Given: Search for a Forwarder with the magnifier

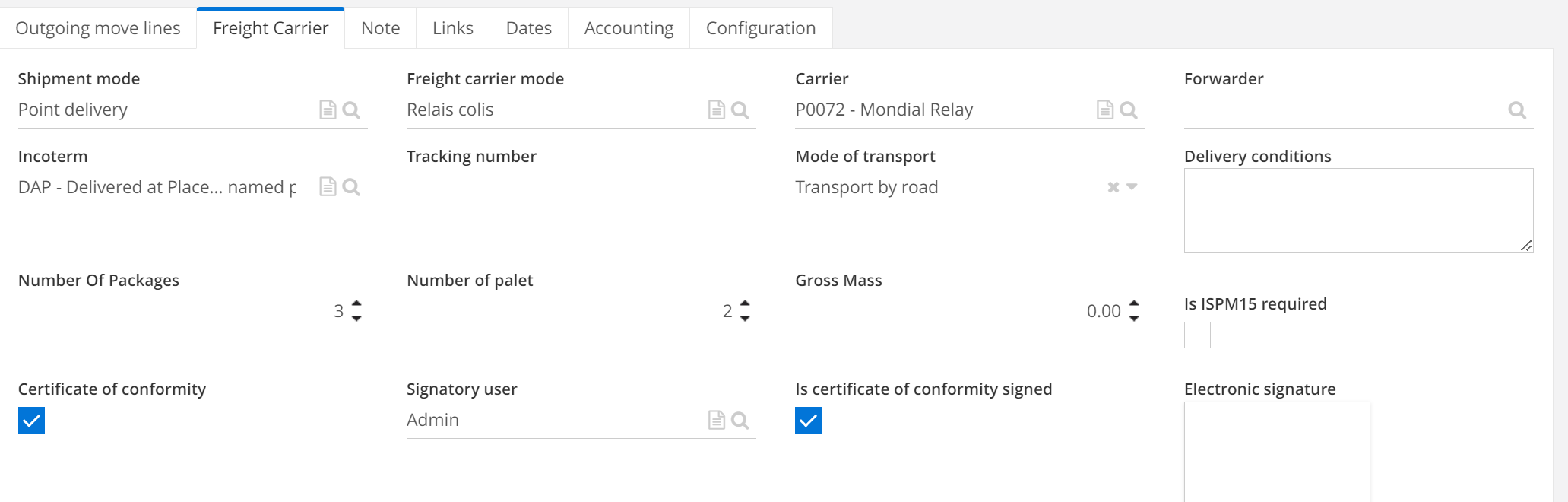Looking at the screenshot, I should point(1517,110).
